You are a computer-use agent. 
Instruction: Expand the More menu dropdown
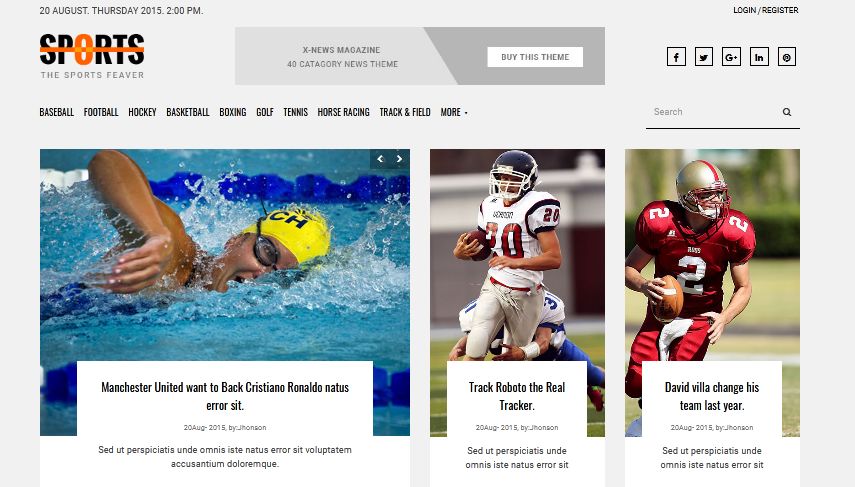click(x=454, y=112)
